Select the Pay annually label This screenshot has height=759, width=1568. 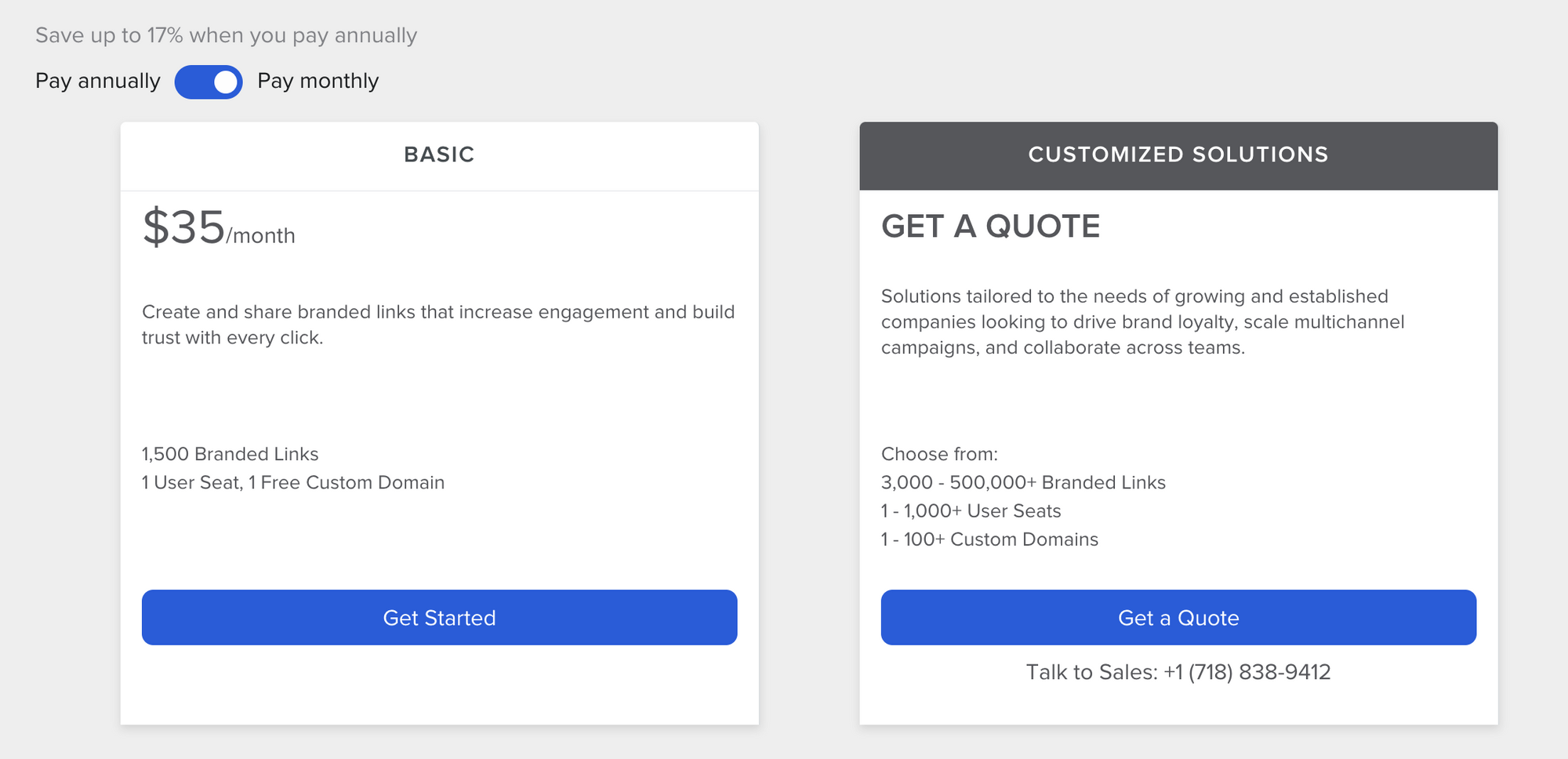pyautogui.click(x=97, y=81)
